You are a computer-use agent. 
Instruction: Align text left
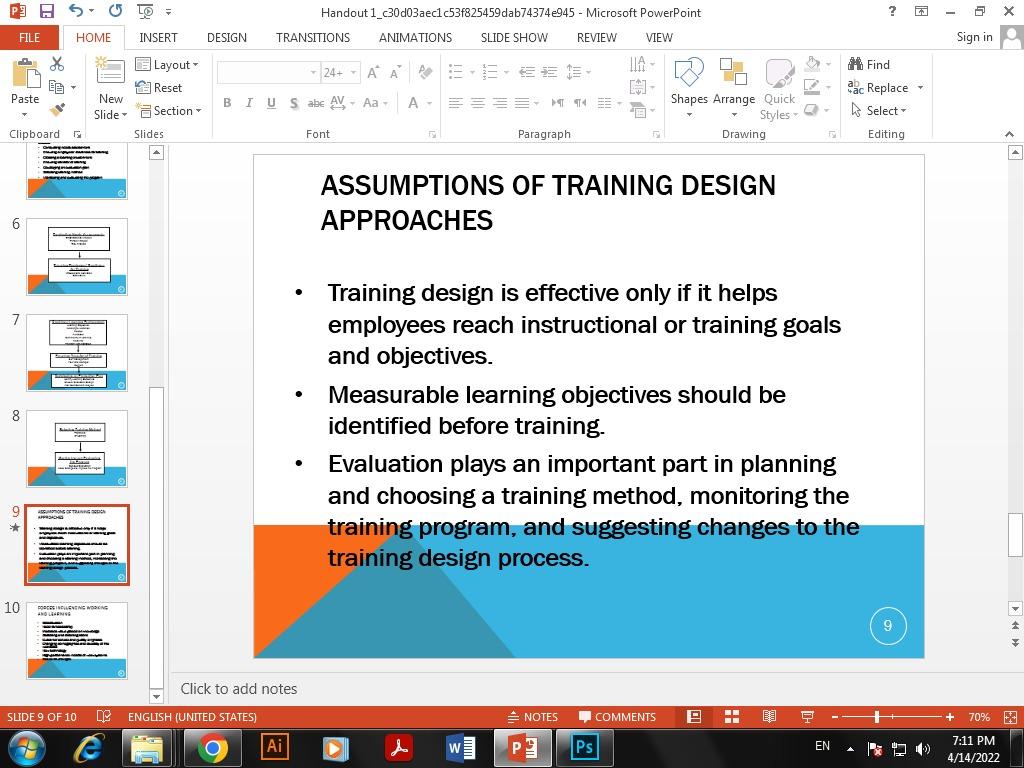[x=456, y=103]
